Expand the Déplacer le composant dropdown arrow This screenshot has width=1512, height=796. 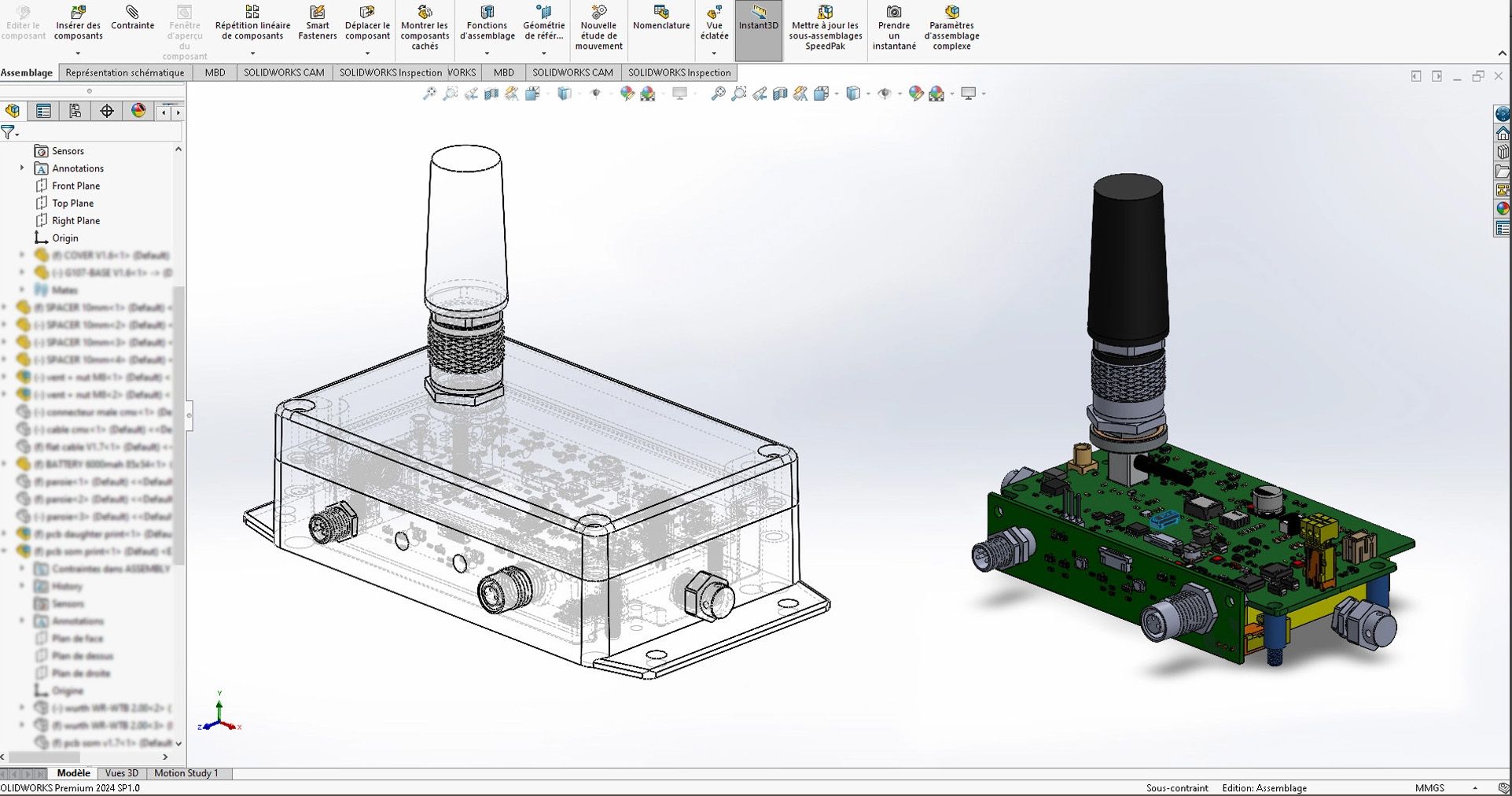tap(367, 53)
